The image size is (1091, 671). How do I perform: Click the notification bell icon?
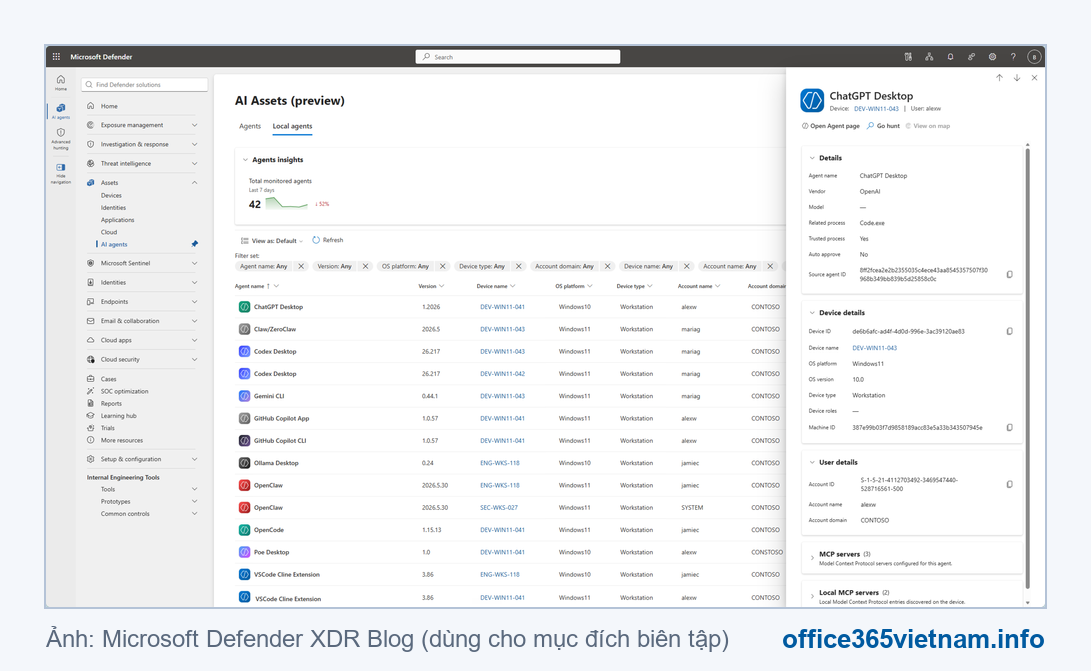(x=950, y=57)
